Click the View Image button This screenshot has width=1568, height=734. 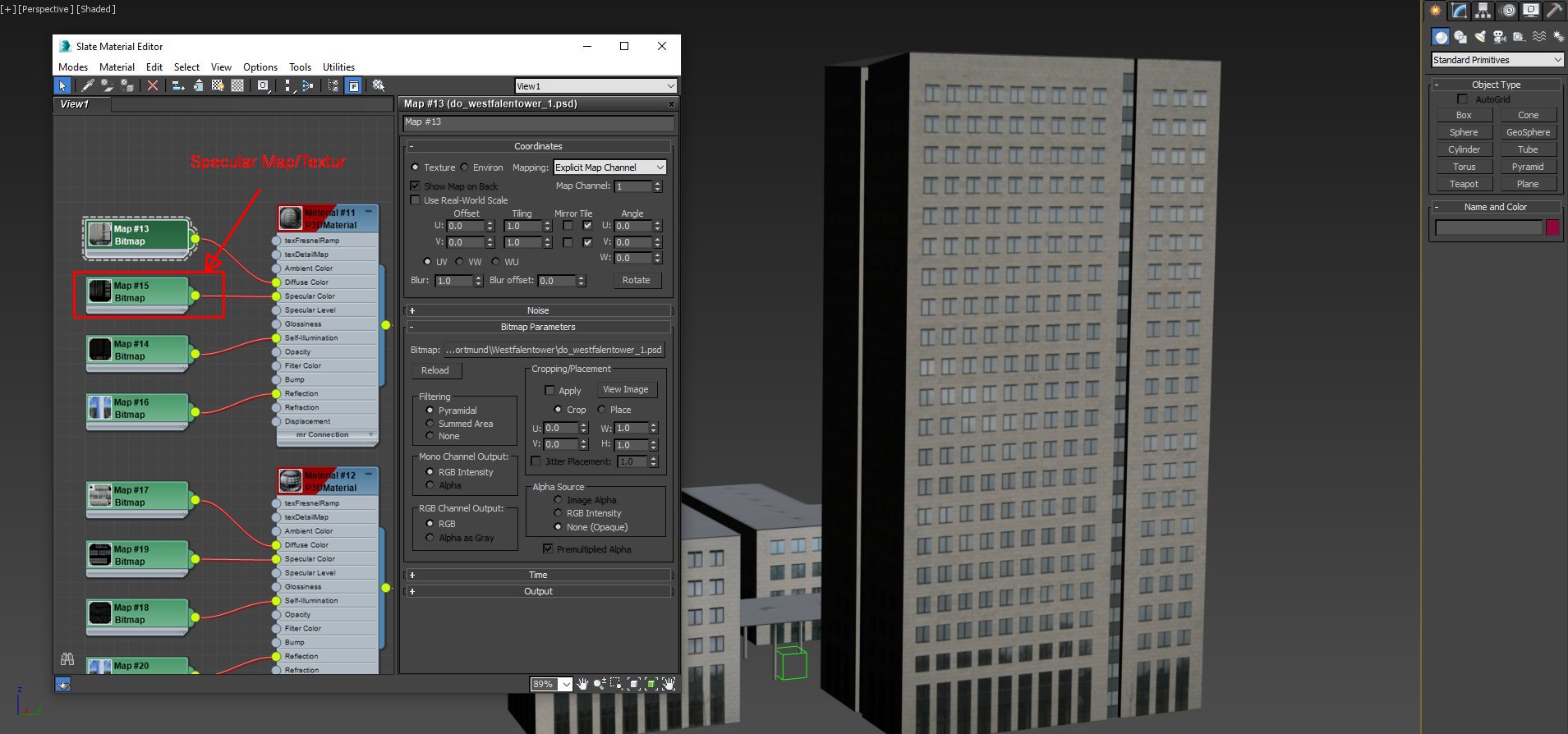(626, 390)
